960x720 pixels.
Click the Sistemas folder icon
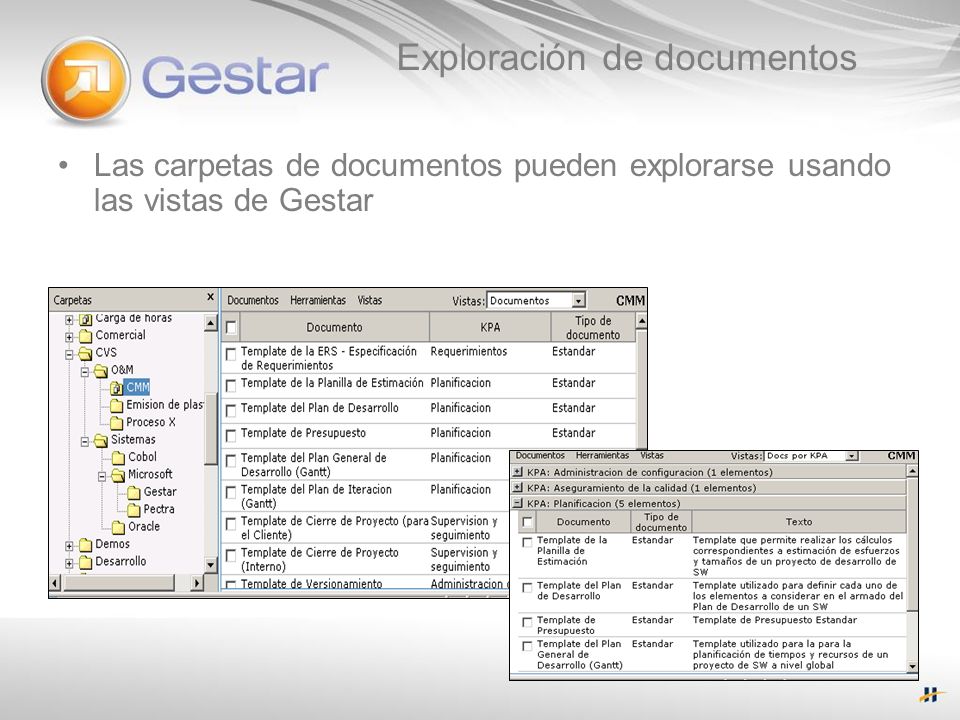pyautogui.click(x=101, y=440)
